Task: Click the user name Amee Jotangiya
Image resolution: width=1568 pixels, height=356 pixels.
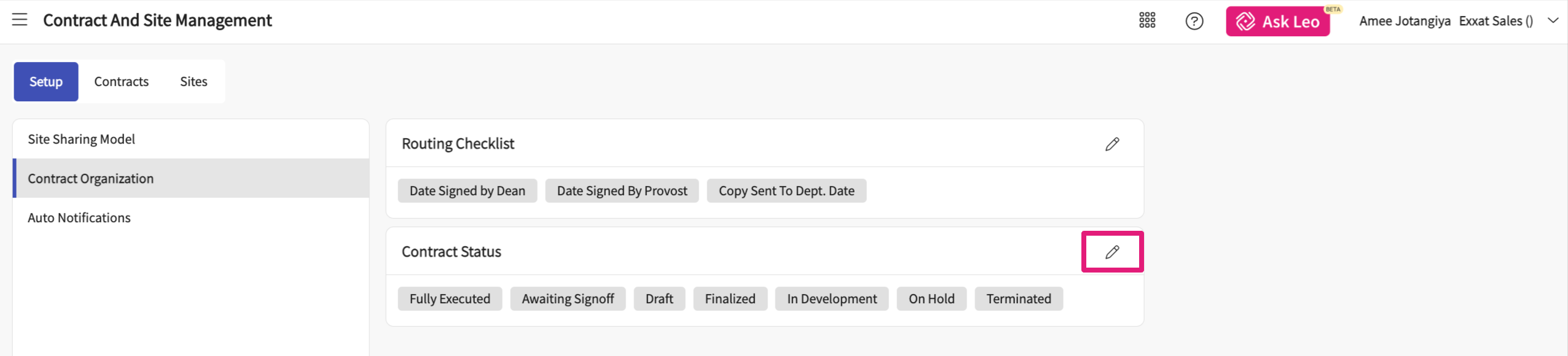Action: pyautogui.click(x=1405, y=21)
